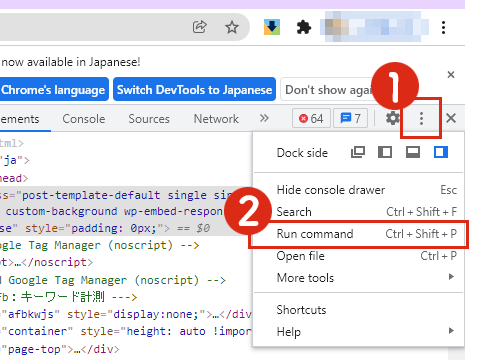The height and width of the screenshot is (360, 480).
Task: Expand more DevTools tabs chevron
Action: (x=264, y=118)
